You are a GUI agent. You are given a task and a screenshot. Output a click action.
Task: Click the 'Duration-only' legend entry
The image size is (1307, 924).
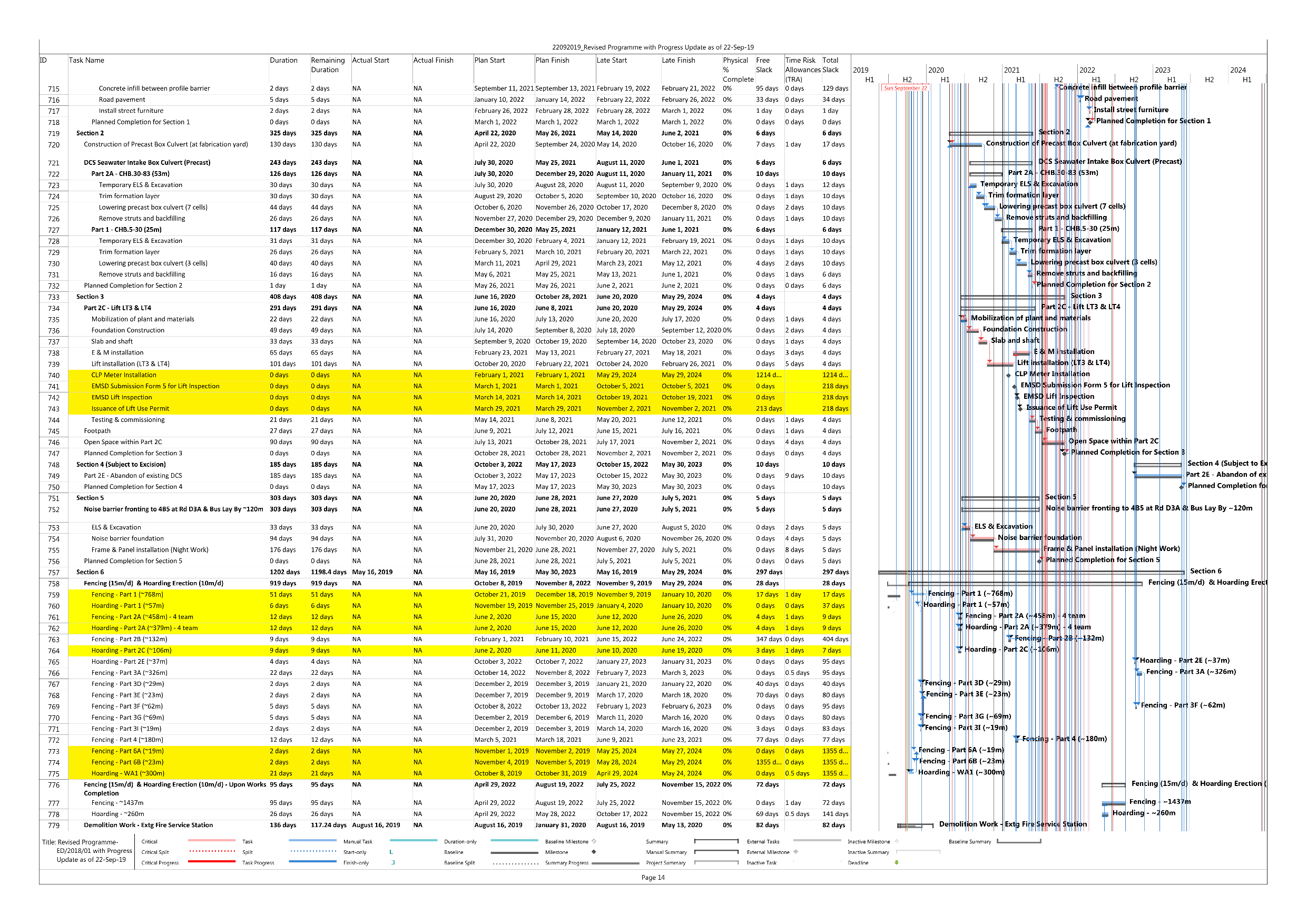click(460, 842)
